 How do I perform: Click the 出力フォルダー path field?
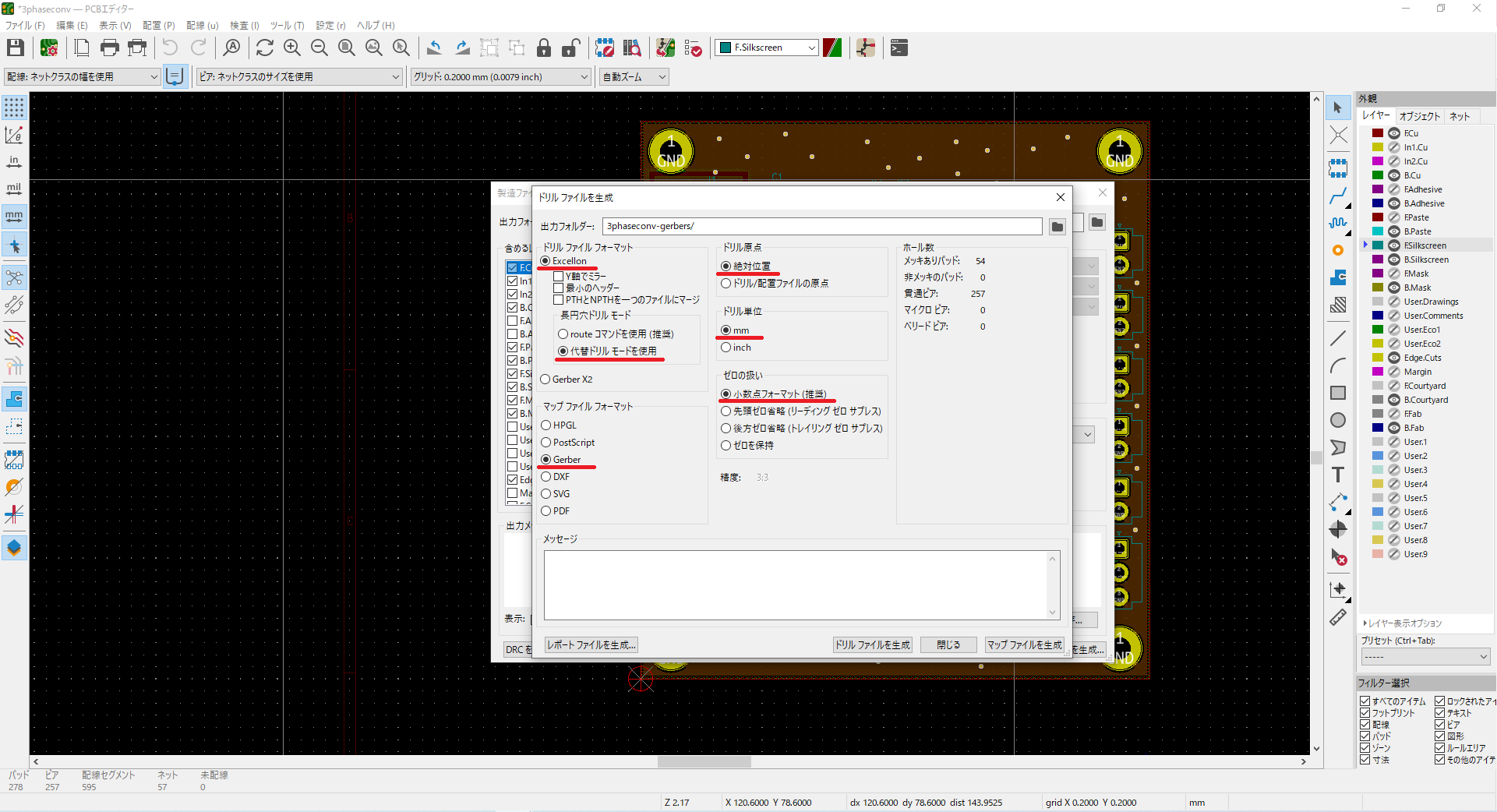[822, 227]
